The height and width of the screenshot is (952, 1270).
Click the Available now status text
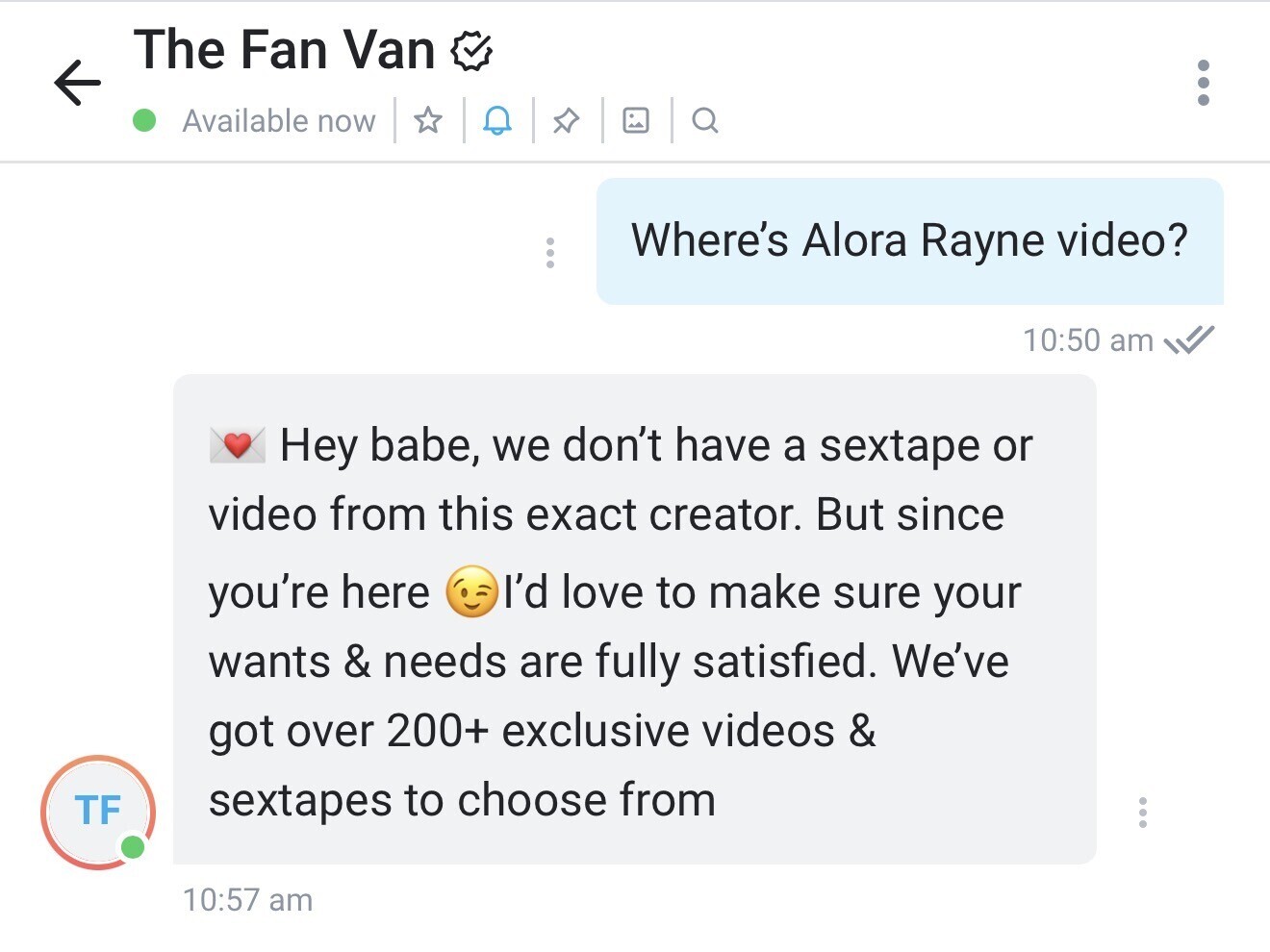coord(279,121)
